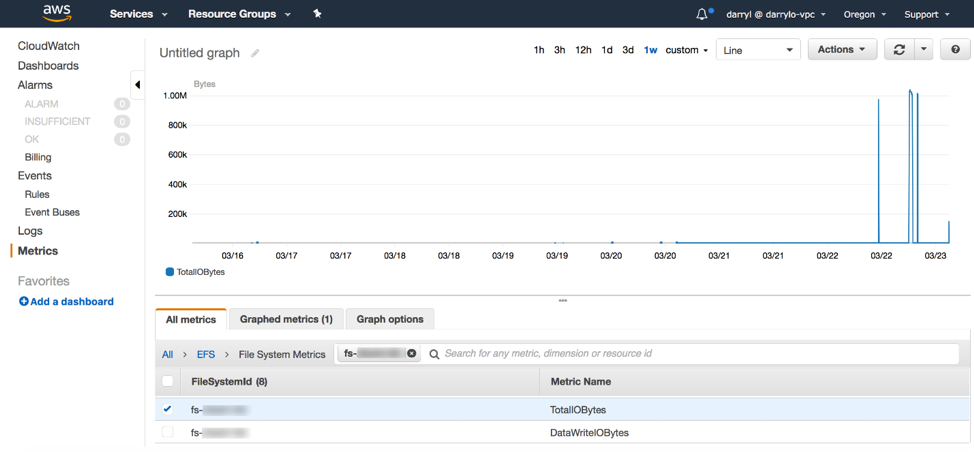This screenshot has width=974, height=452.
Task: Sort by the Metric Name column header
Action: pyautogui.click(x=581, y=382)
